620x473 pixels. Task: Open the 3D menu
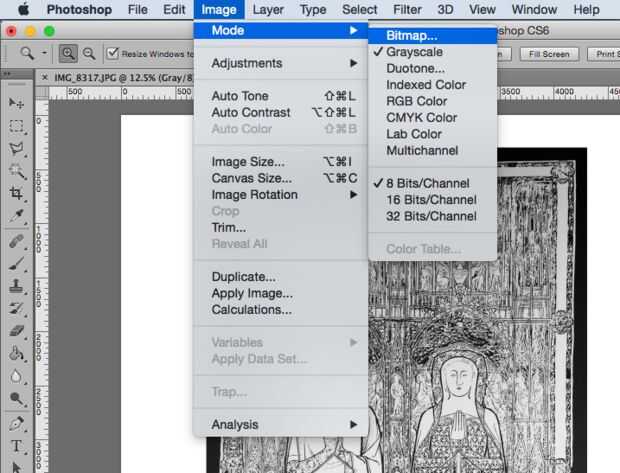pyautogui.click(x=445, y=9)
